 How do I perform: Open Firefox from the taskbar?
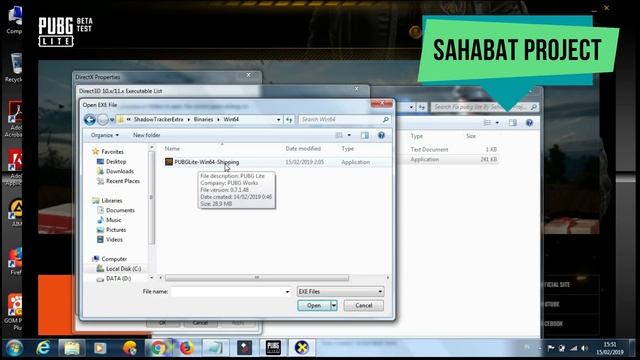(x=187, y=348)
